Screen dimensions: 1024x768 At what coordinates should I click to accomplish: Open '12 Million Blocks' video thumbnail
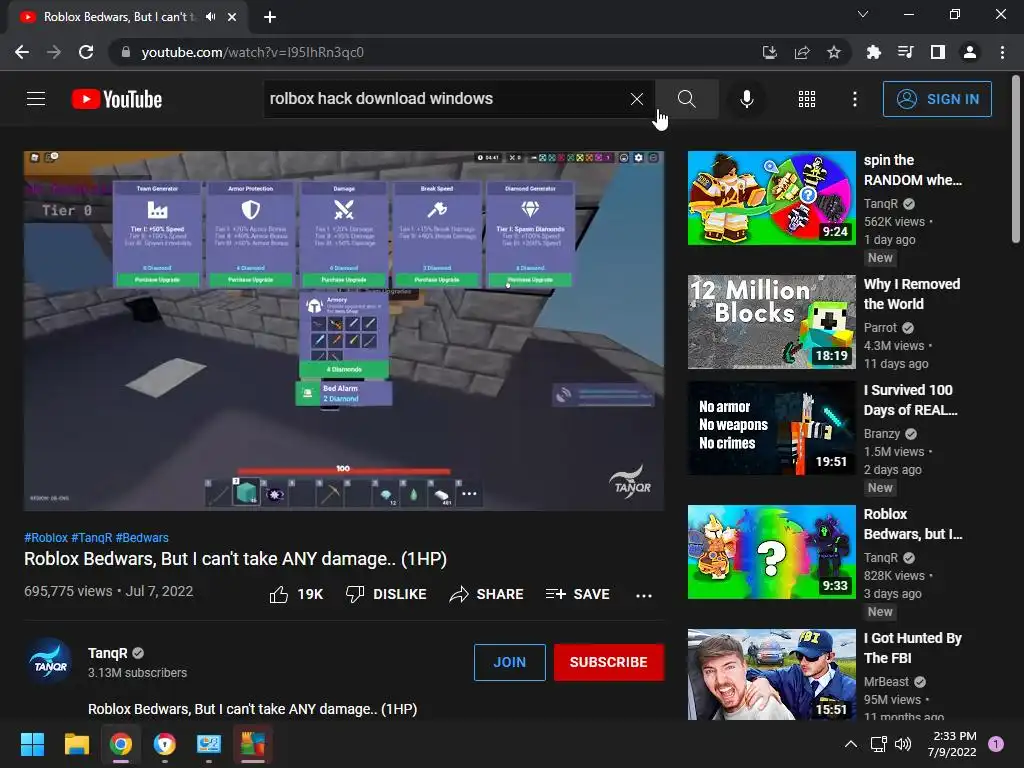click(x=771, y=322)
